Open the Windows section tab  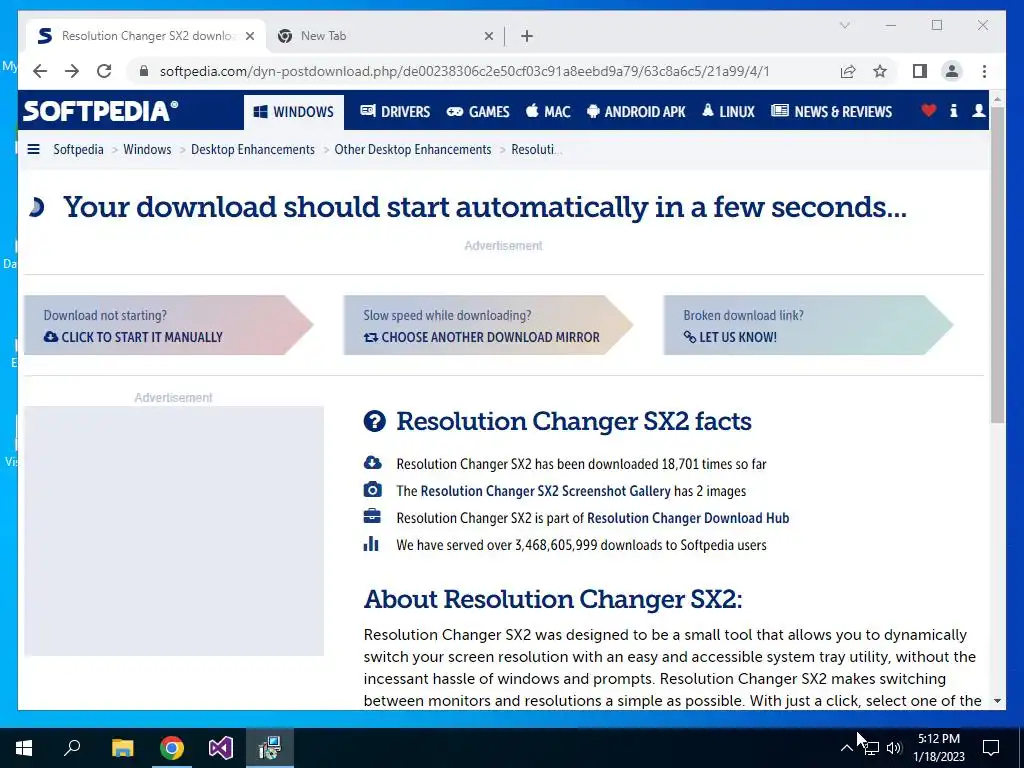pyautogui.click(x=293, y=112)
